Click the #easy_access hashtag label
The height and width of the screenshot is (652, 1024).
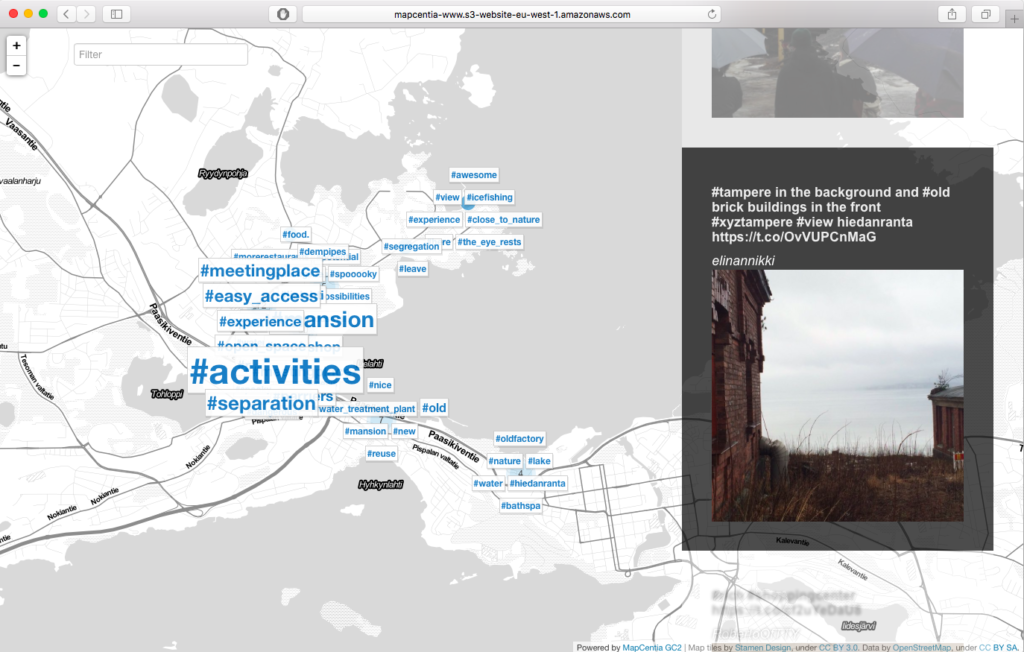[x=261, y=296]
